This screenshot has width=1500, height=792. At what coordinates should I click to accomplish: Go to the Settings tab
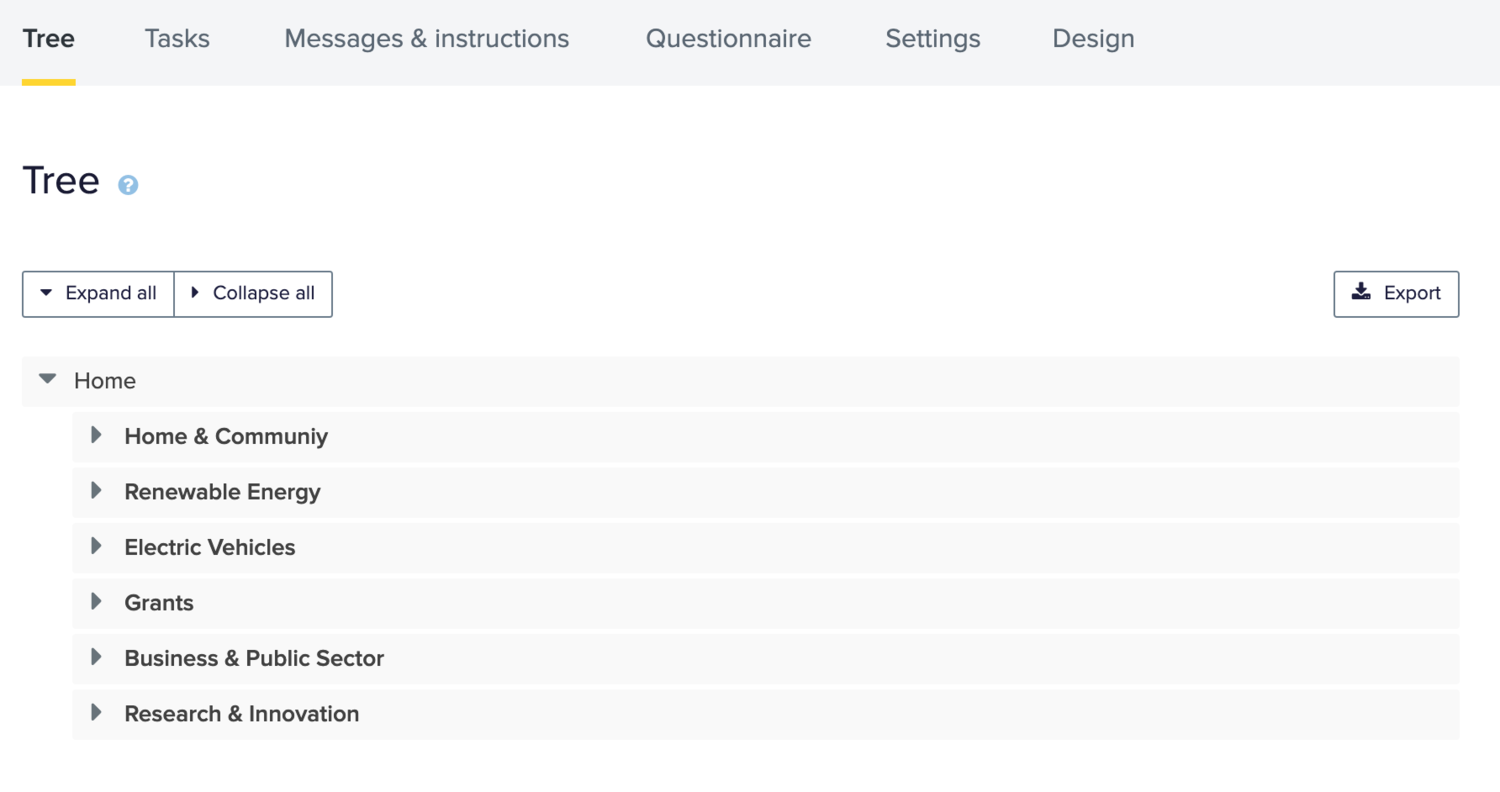[933, 39]
